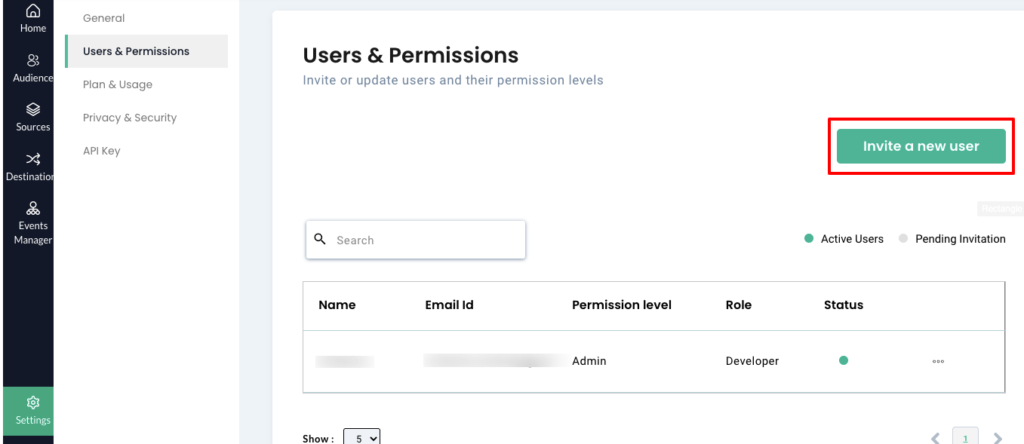
Task: Open the Sources layers icon
Action: point(33,109)
